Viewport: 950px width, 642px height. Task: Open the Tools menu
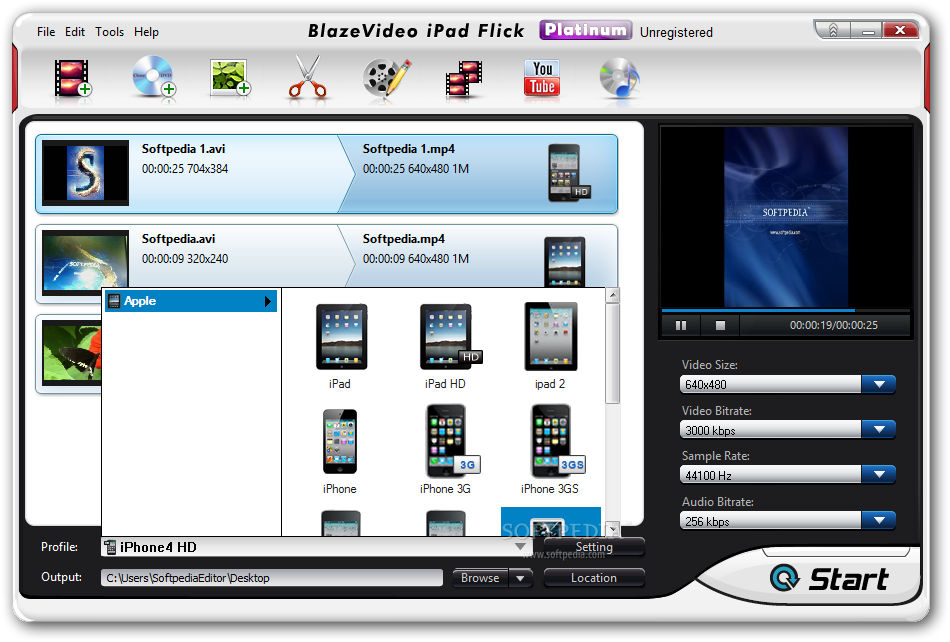tap(110, 31)
